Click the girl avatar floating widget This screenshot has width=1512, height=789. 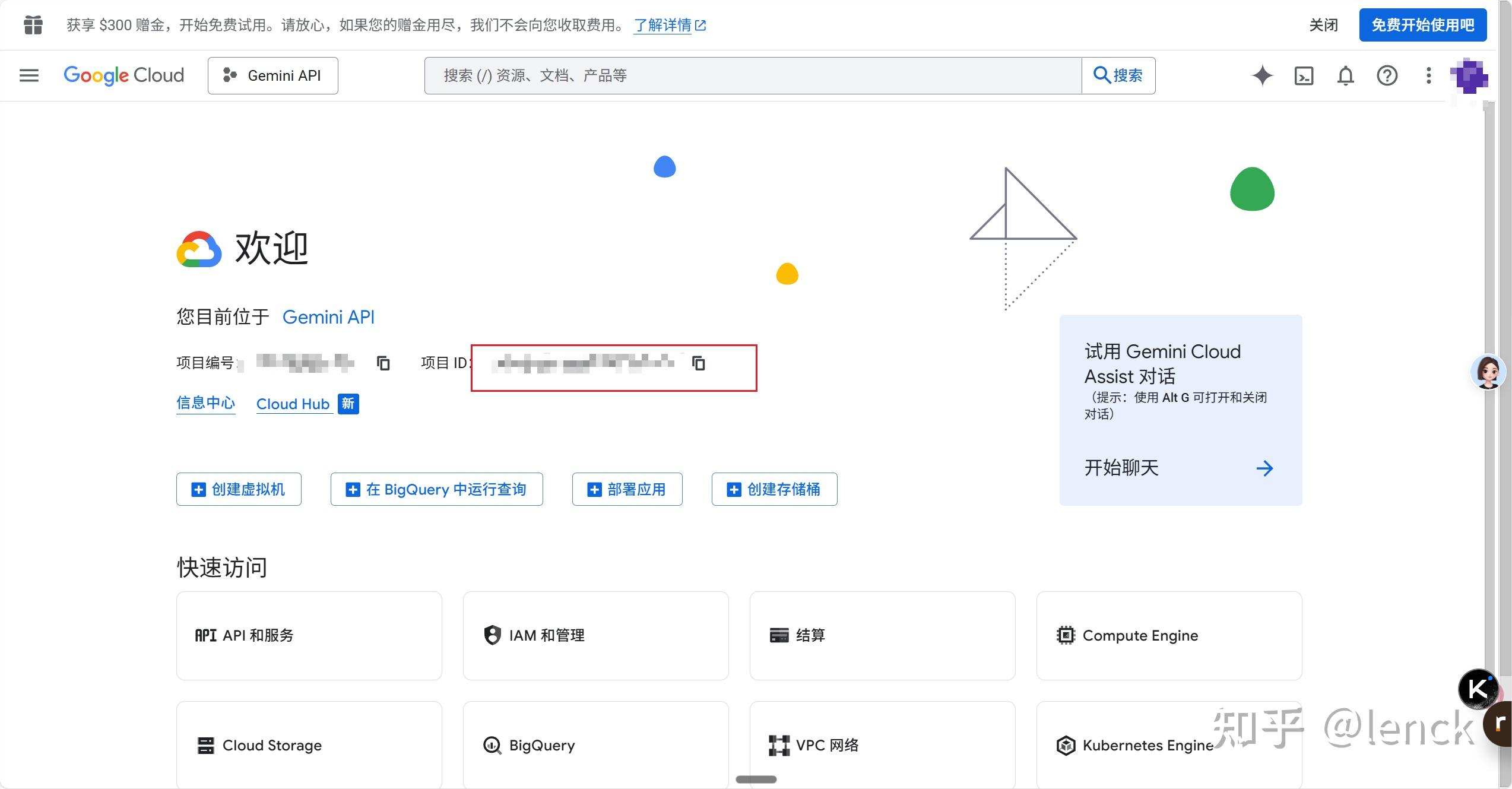pyautogui.click(x=1488, y=372)
